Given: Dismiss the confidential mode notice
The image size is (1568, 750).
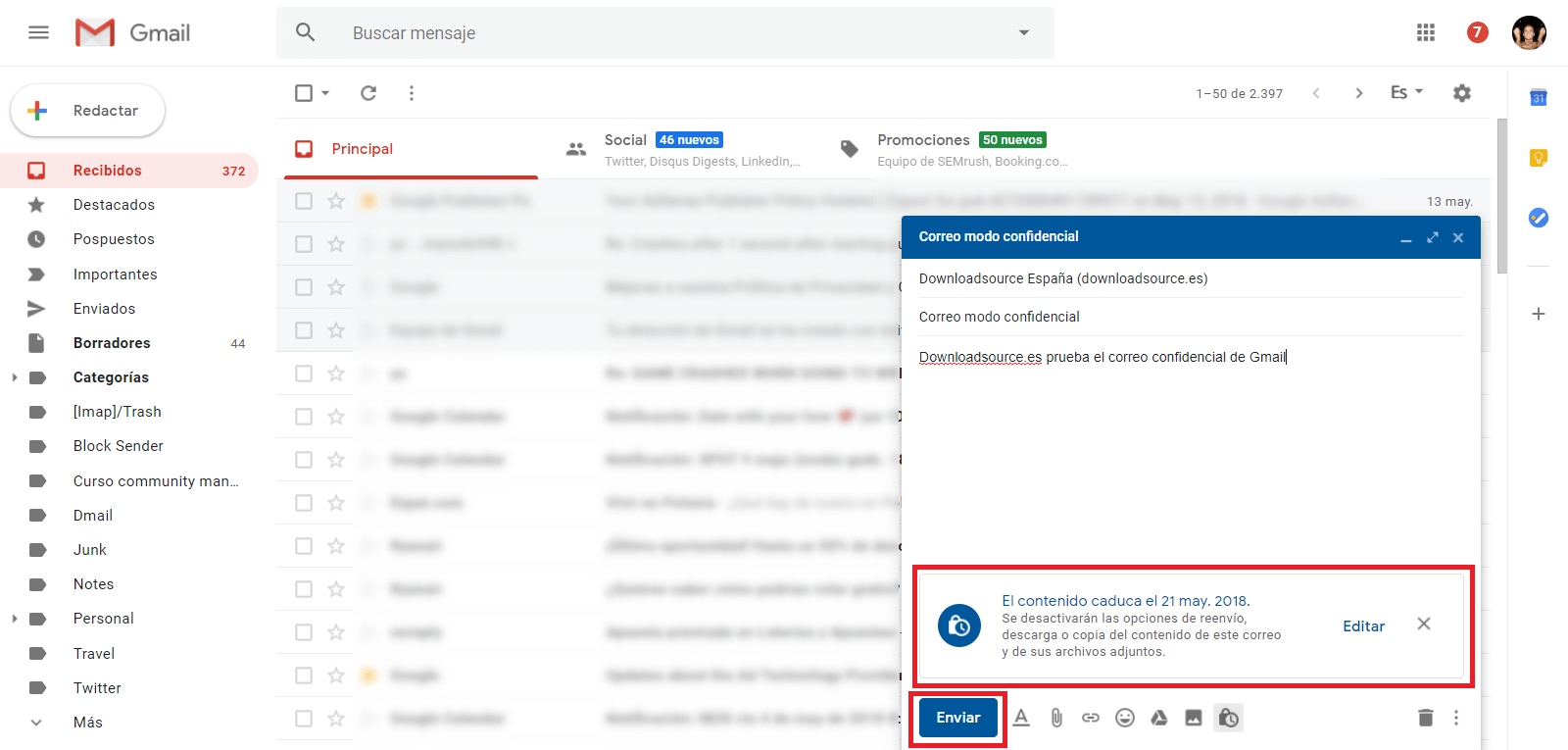Looking at the screenshot, I should (x=1424, y=624).
